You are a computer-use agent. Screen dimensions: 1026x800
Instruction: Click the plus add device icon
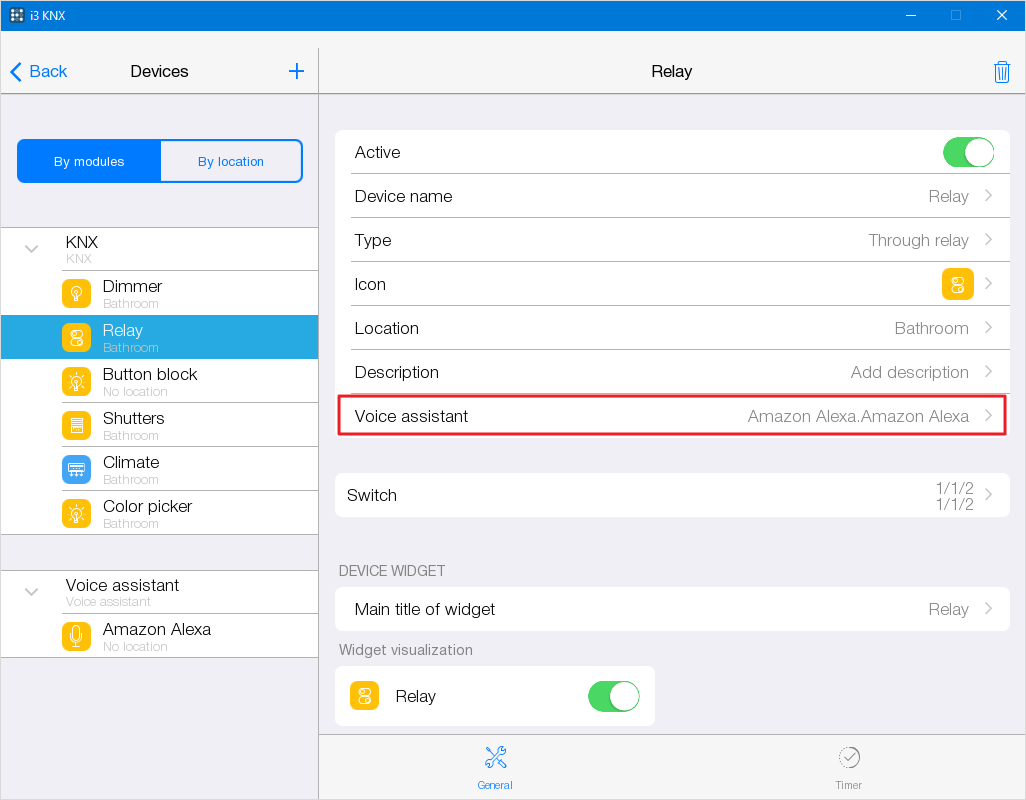(296, 71)
